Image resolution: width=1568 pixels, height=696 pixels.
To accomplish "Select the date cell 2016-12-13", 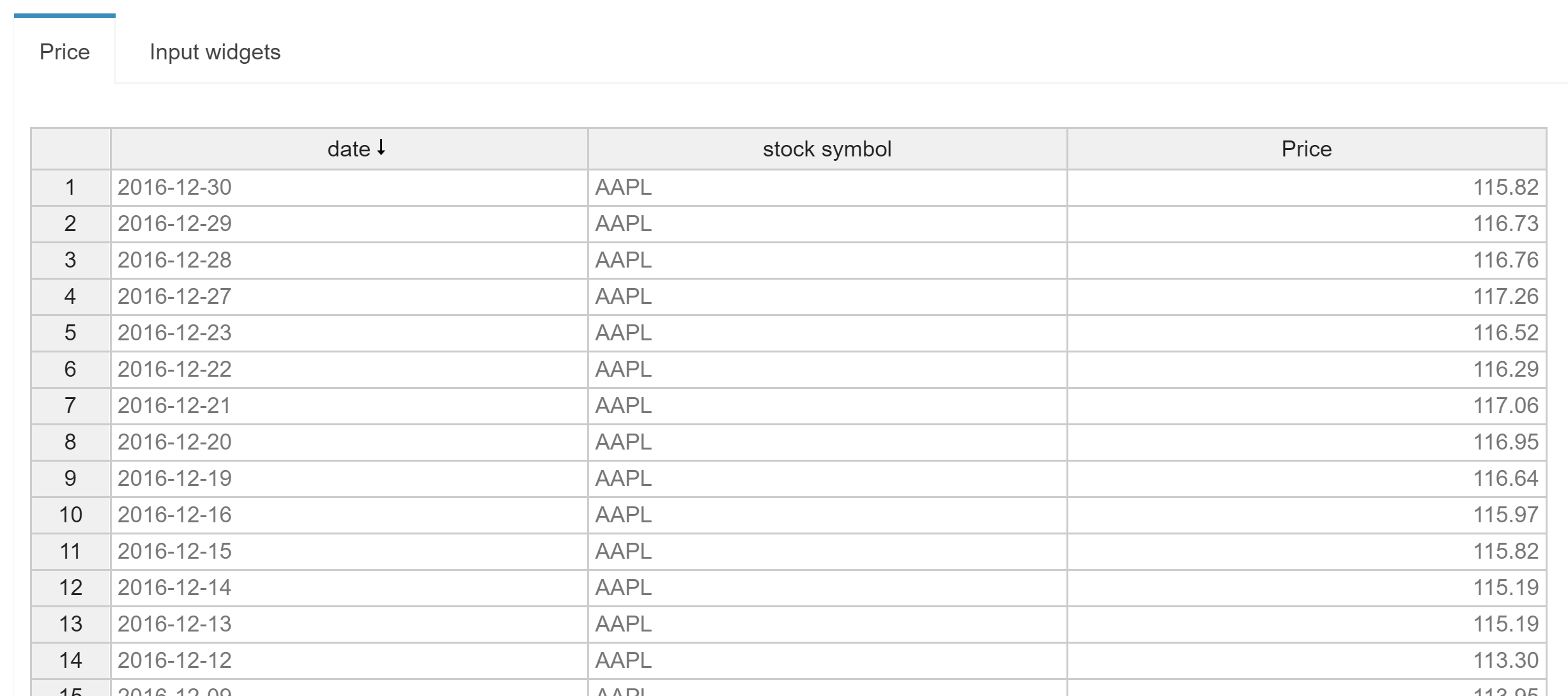I will 174,624.
